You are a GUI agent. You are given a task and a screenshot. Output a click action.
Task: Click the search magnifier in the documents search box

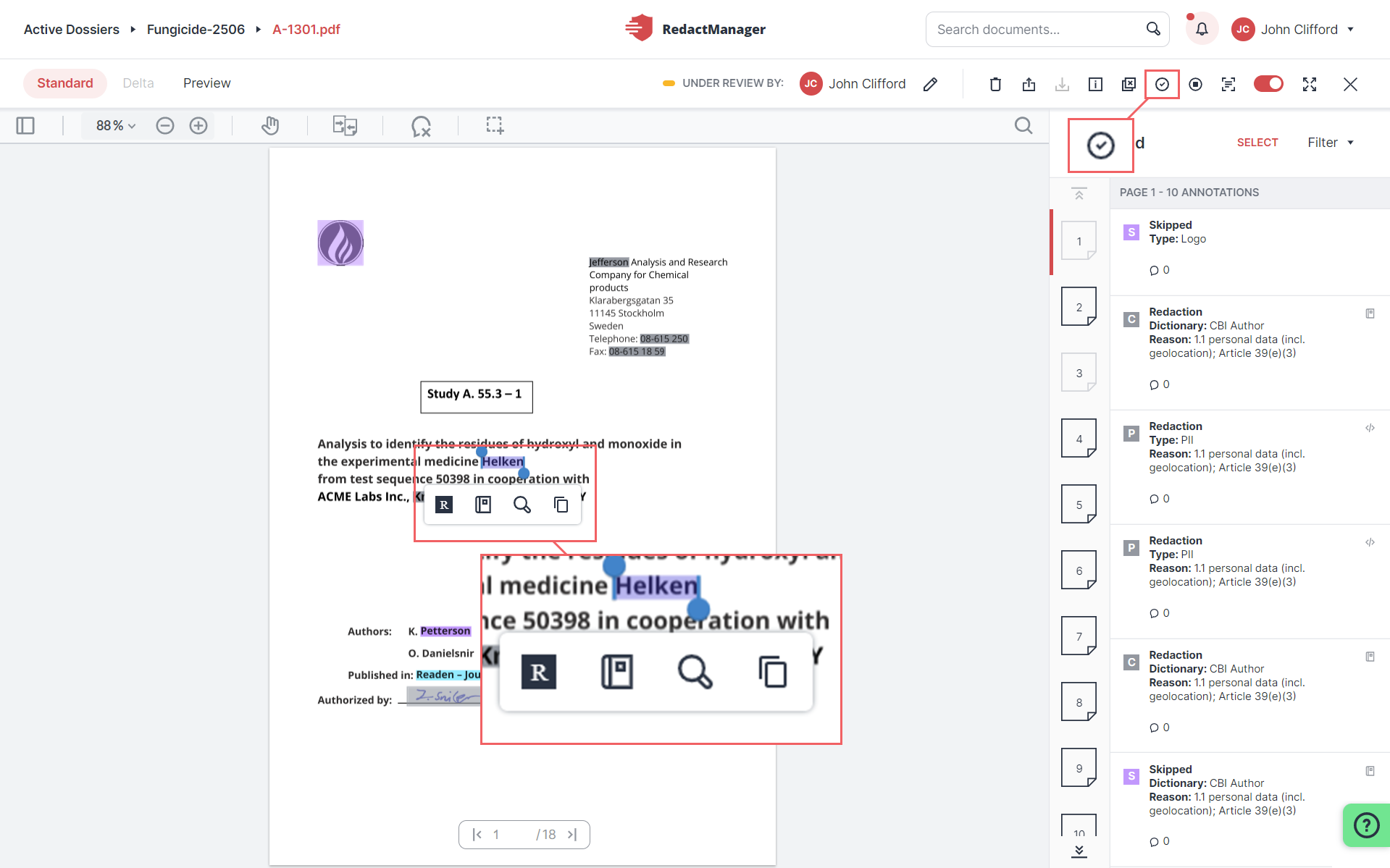pyautogui.click(x=1153, y=29)
